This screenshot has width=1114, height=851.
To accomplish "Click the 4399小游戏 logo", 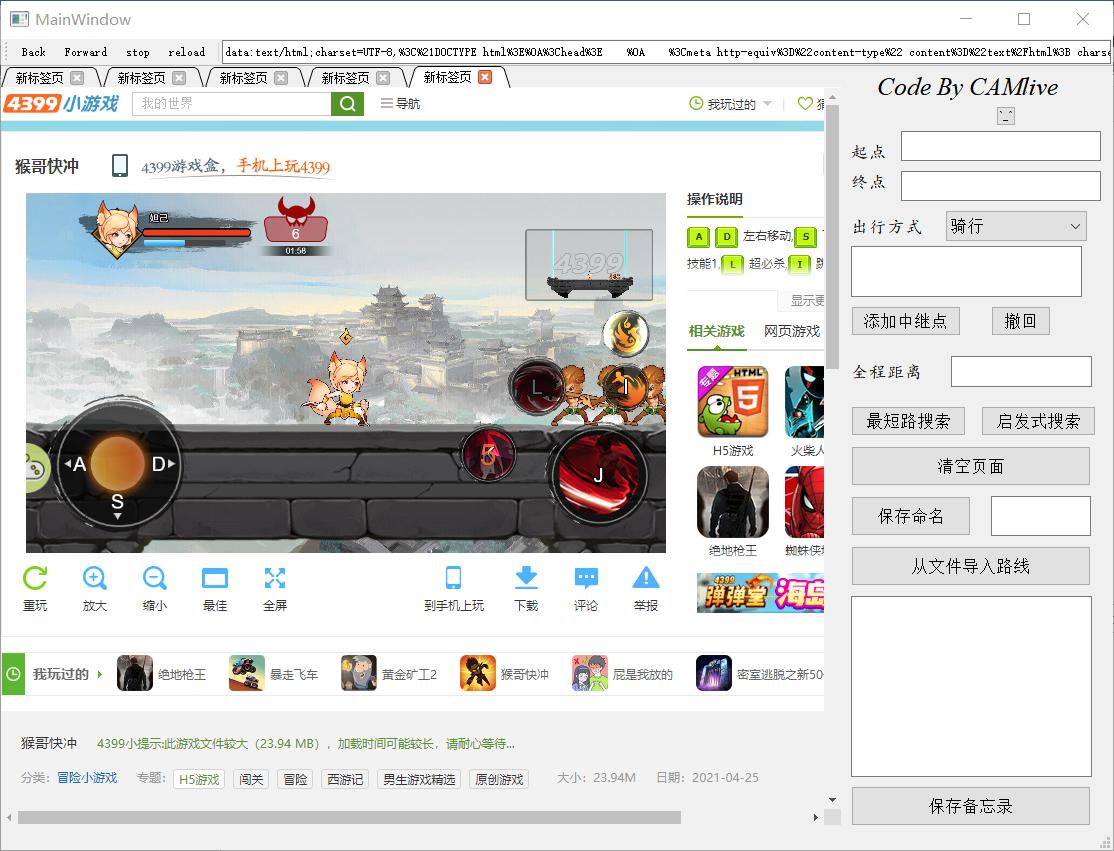I will (x=61, y=104).
